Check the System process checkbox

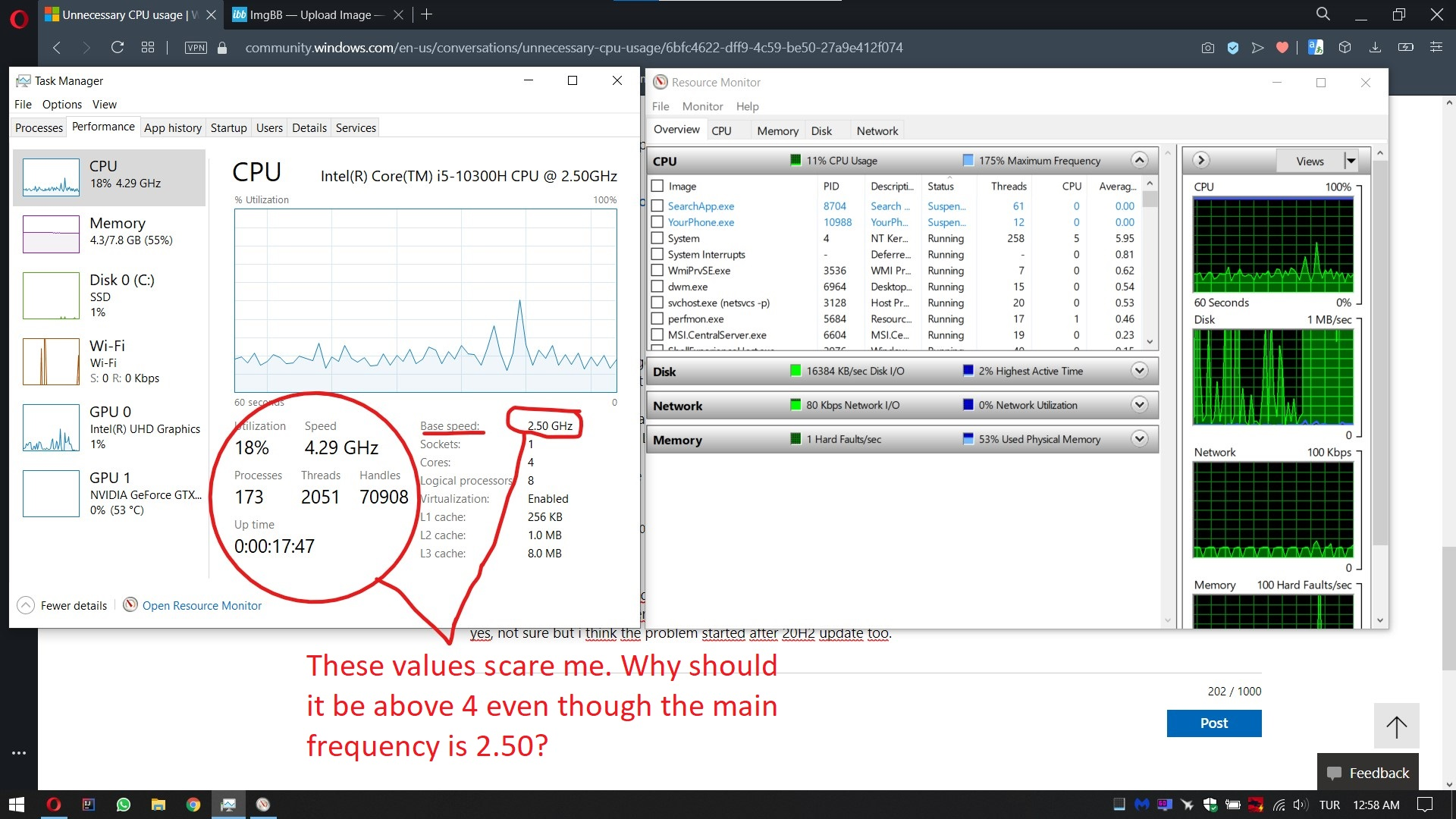tap(657, 238)
